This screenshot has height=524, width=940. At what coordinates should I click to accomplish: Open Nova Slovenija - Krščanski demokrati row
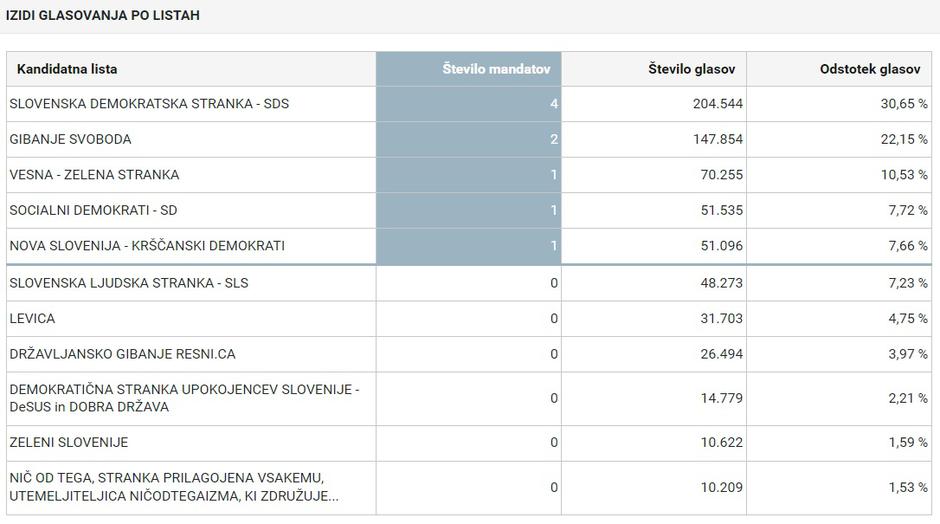pos(147,246)
